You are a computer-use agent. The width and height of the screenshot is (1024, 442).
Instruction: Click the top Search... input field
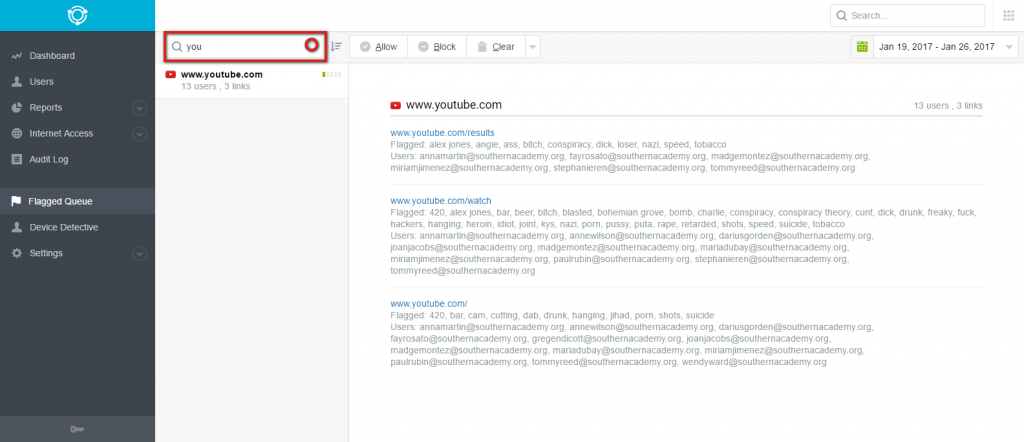tap(907, 16)
